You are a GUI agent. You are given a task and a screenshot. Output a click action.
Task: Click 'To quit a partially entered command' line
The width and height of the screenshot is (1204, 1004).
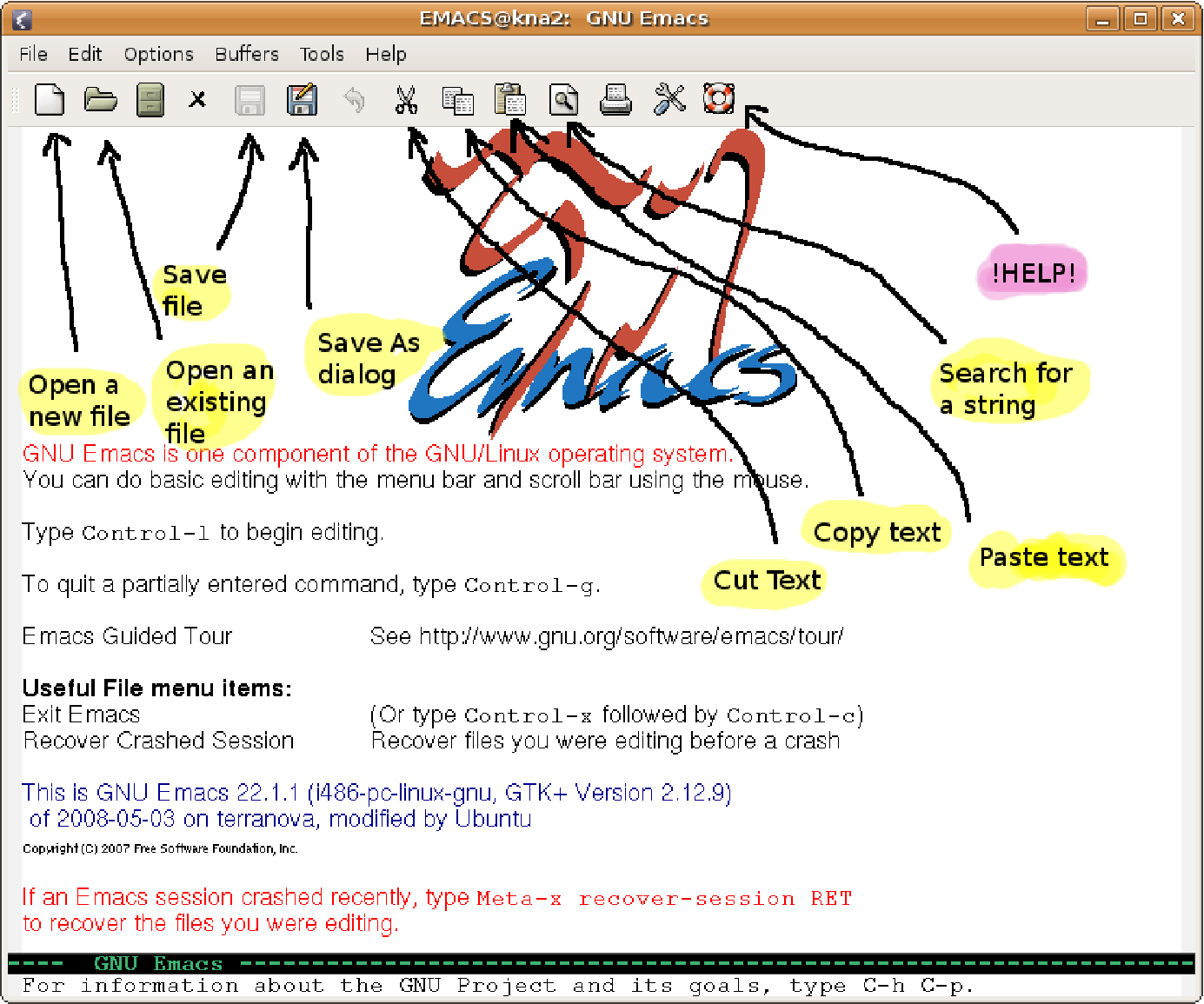[311, 584]
